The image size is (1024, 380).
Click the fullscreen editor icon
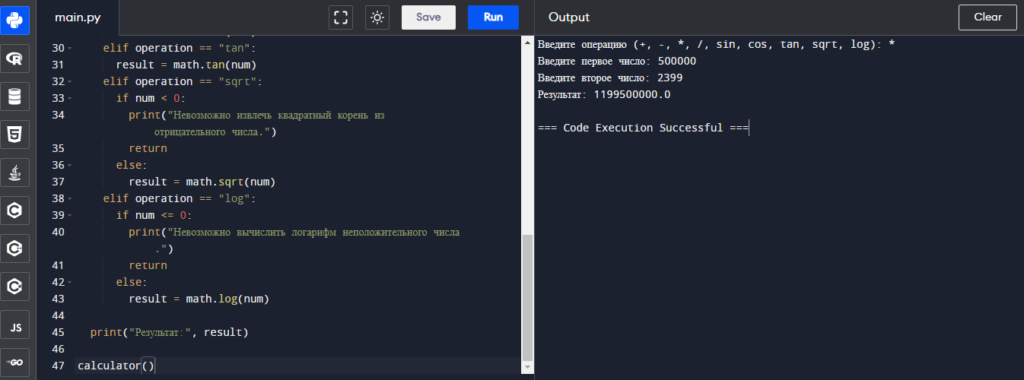(x=340, y=18)
